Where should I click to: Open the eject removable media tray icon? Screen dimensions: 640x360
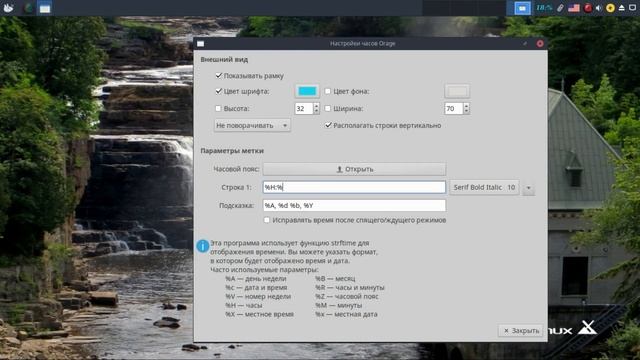(622, 8)
